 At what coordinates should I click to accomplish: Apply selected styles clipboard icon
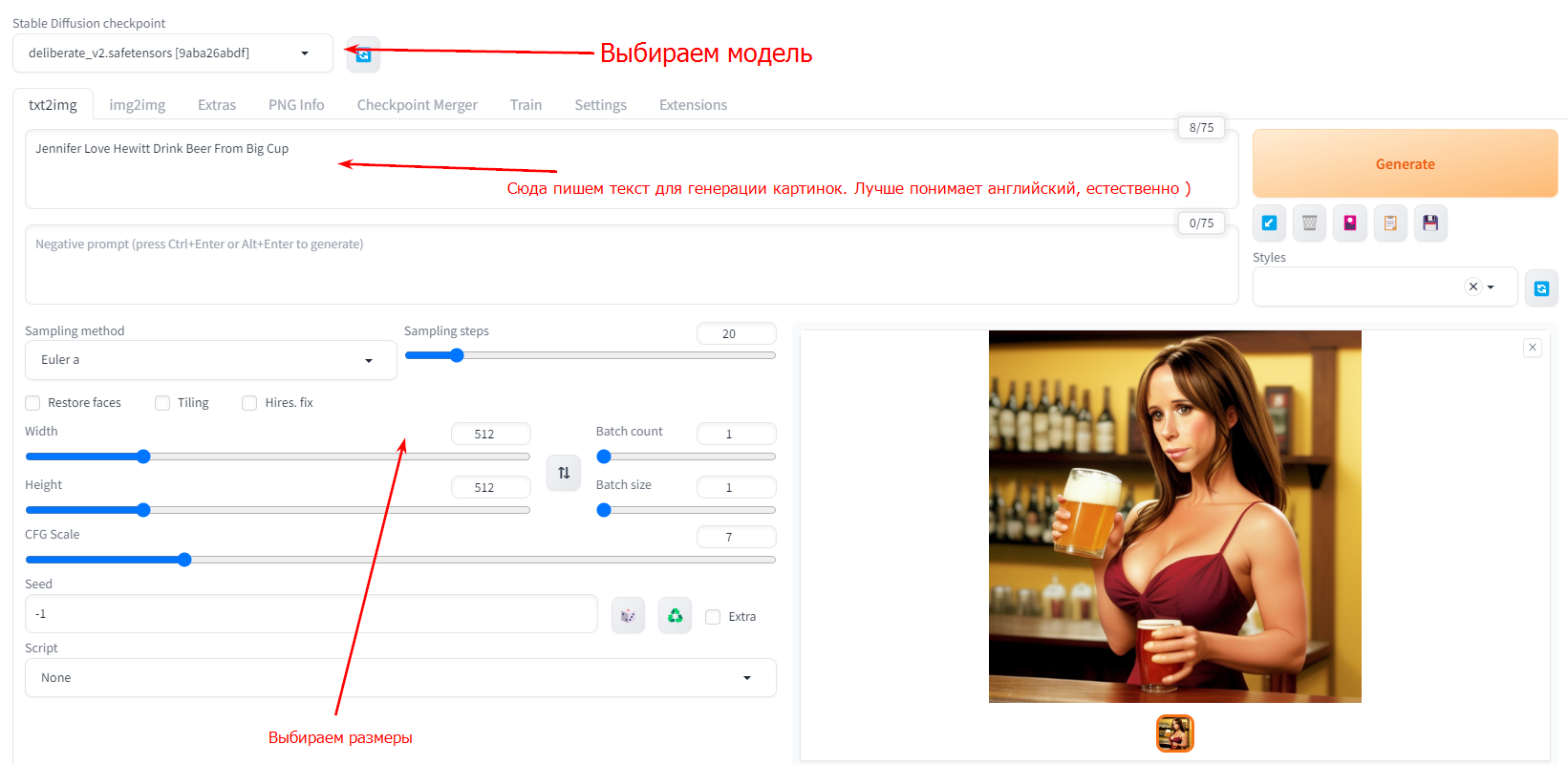click(1390, 223)
